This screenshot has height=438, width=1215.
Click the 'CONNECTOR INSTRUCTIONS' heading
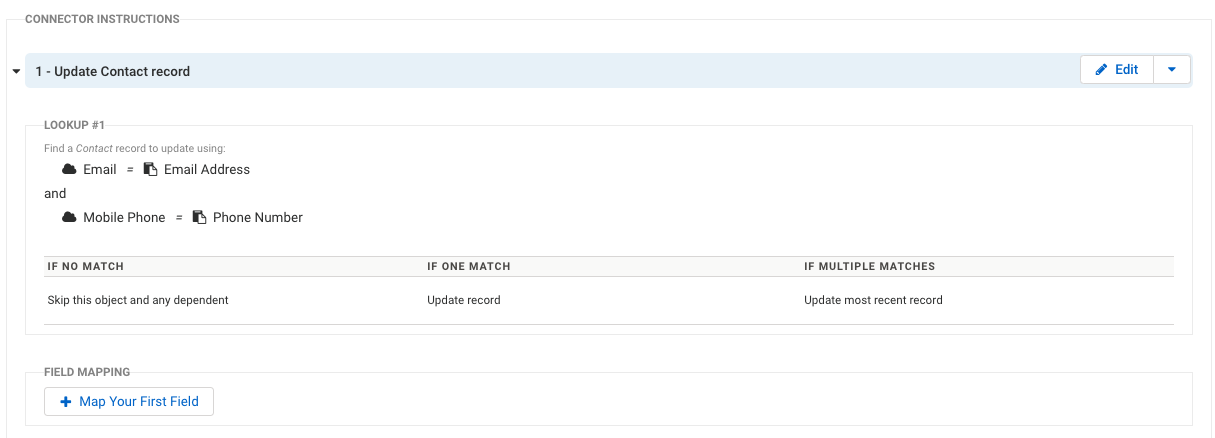[x=102, y=19]
